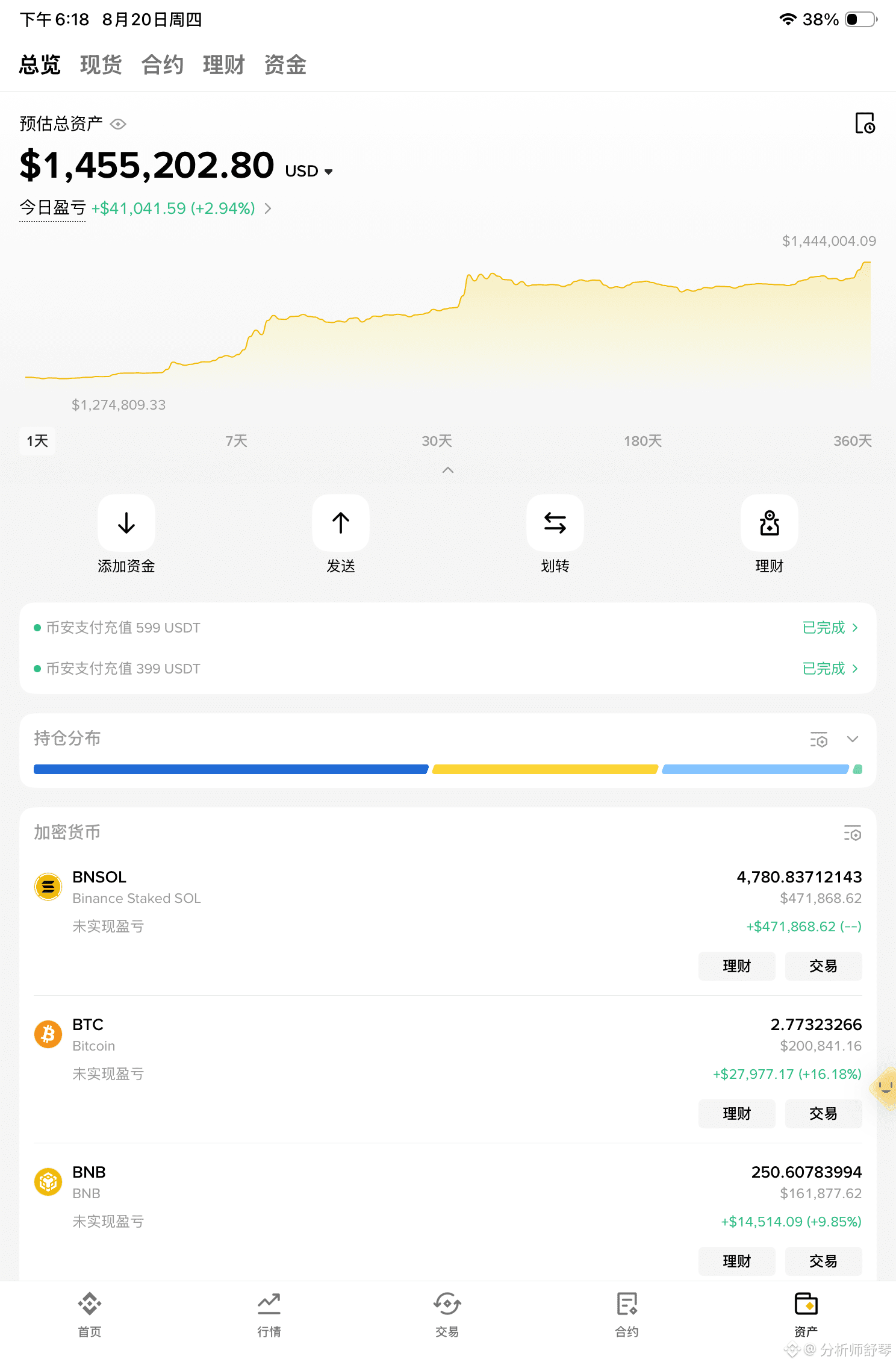This screenshot has height=1365, width=896.
Task: Tap the 添加资金 down-arrow icon
Action: coord(126,523)
